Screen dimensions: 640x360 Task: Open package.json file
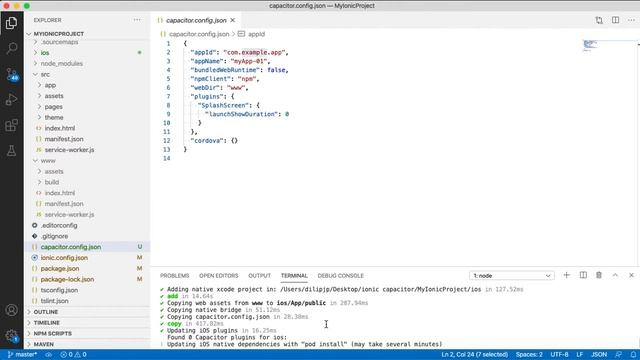pos(60,269)
